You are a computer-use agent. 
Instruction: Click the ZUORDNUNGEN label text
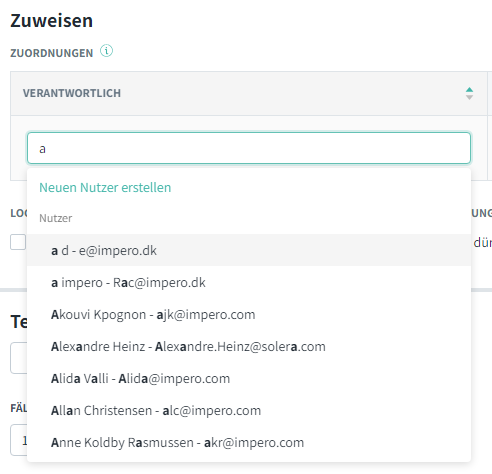[52, 53]
